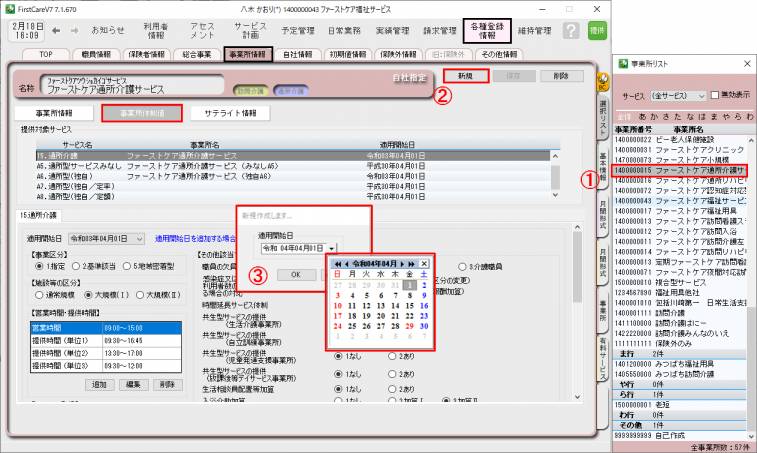Open help with the question mark icon
The image size is (757, 453).
pos(571,31)
